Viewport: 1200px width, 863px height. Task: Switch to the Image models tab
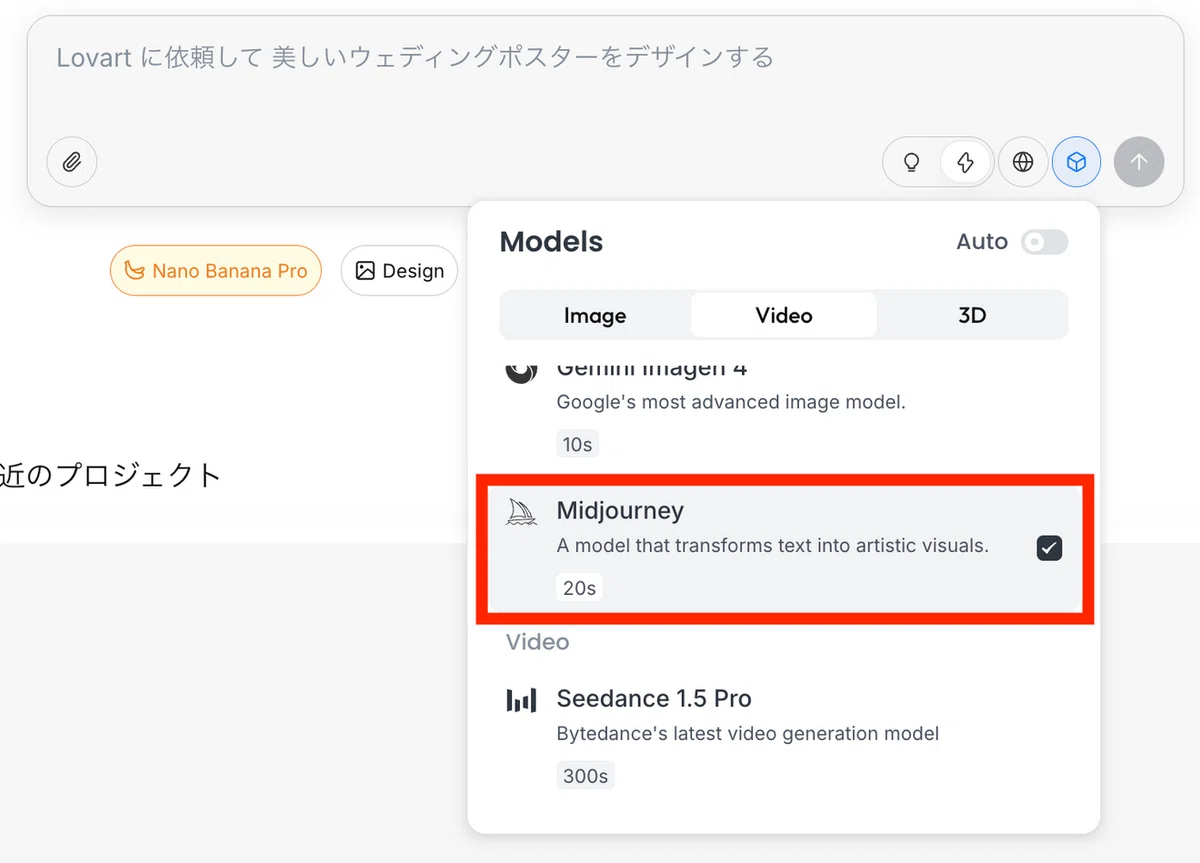pyautogui.click(x=595, y=316)
